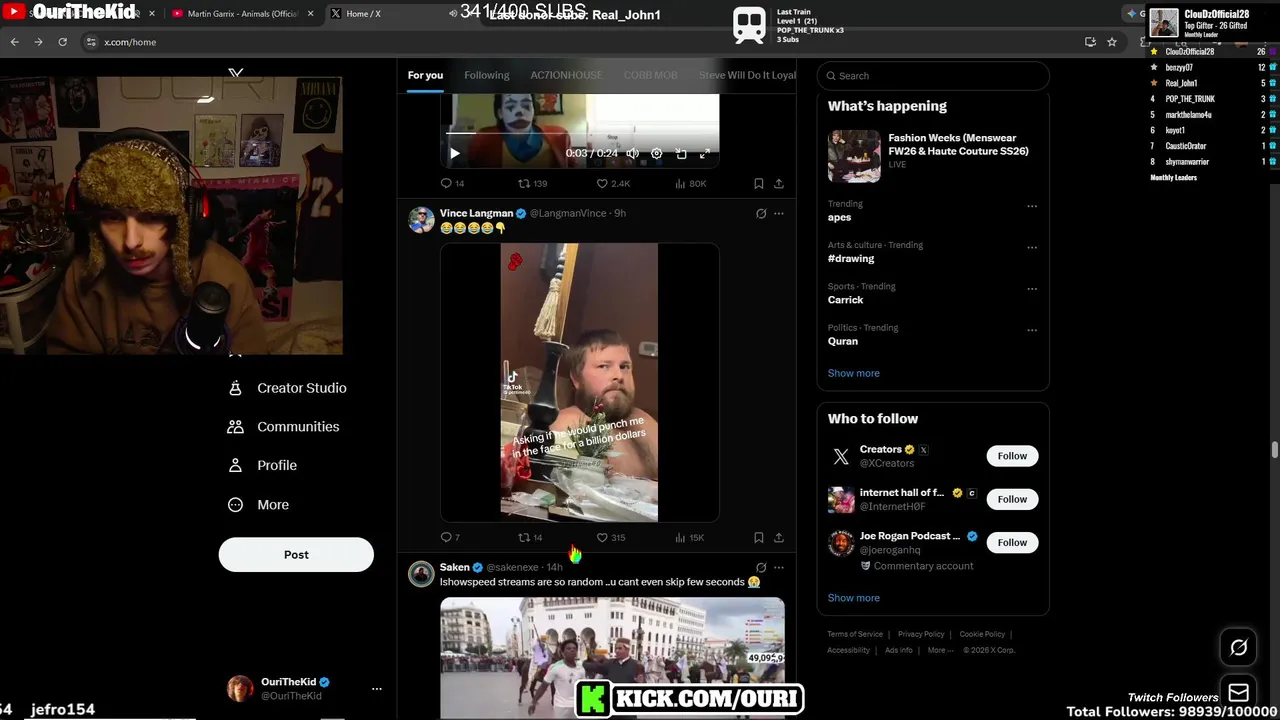Image resolution: width=1280 pixels, height=720 pixels.
Task: Switch to Steve Will Do It Loyal tab
Action: point(747,75)
